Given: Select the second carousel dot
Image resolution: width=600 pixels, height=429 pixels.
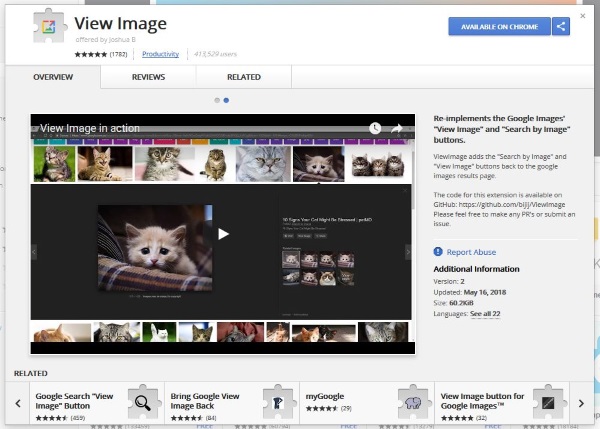Looking at the screenshot, I should coord(226,100).
